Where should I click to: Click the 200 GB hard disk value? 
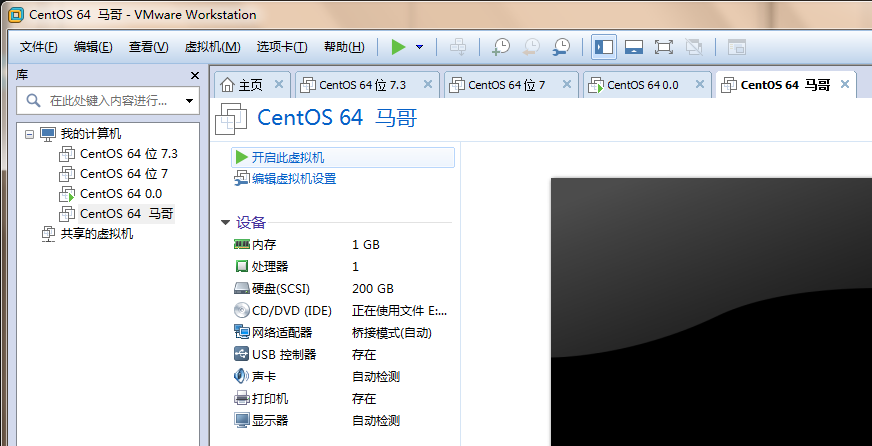pos(373,289)
